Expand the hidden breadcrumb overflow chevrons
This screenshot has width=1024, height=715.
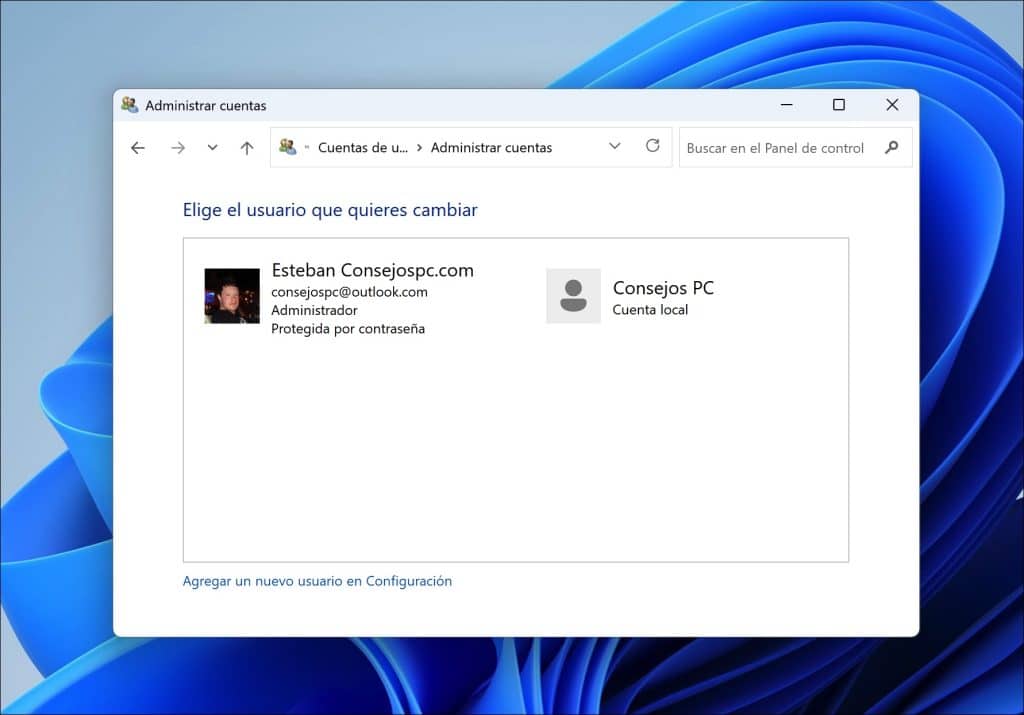pos(307,148)
